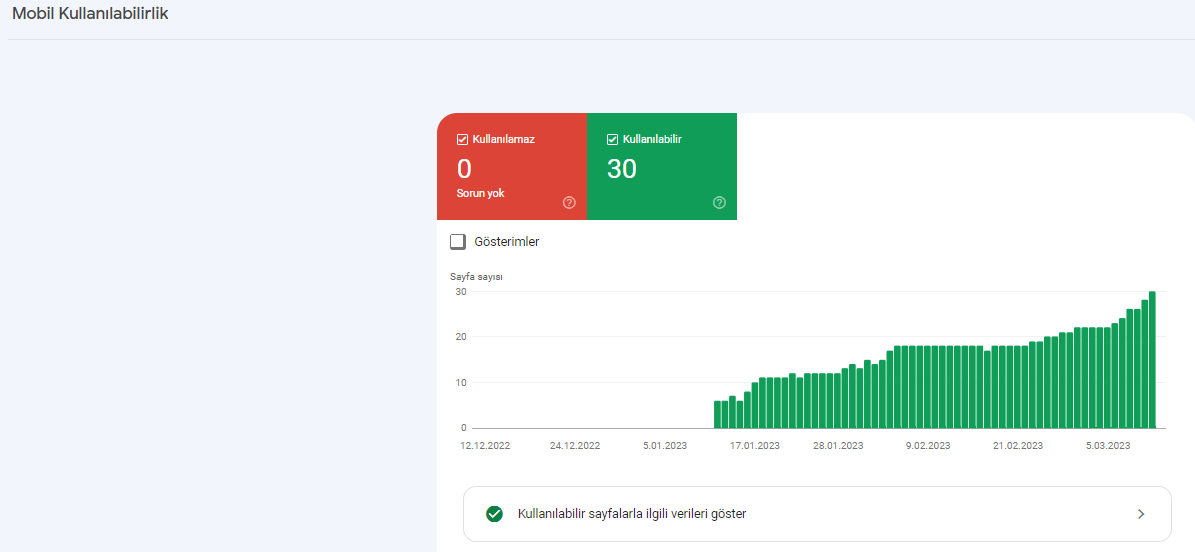This screenshot has height=552, width=1195.
Task: Click the 28.01.2023 date label
Action: click(838, 446)
